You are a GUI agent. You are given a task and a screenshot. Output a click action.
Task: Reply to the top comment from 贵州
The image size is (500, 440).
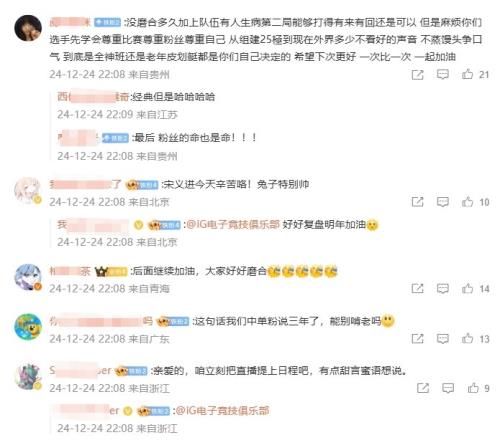(x=443, y=74)
